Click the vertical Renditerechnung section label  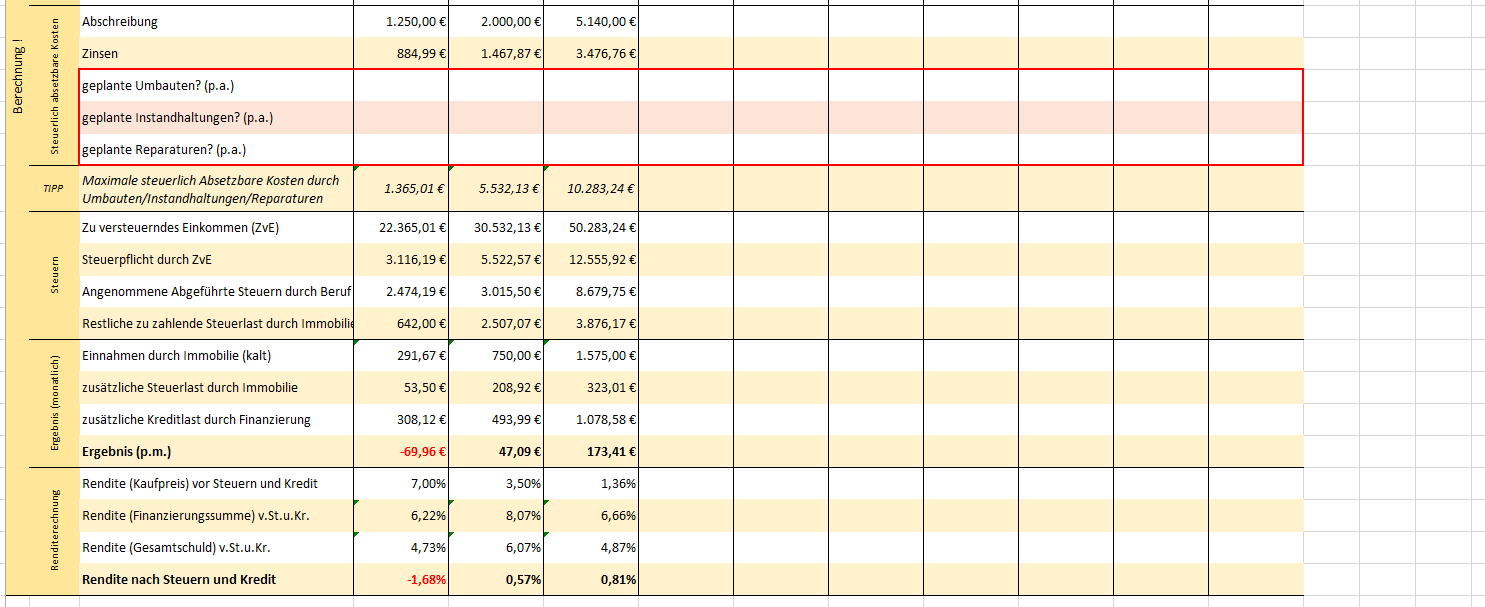tap(55, 530)
